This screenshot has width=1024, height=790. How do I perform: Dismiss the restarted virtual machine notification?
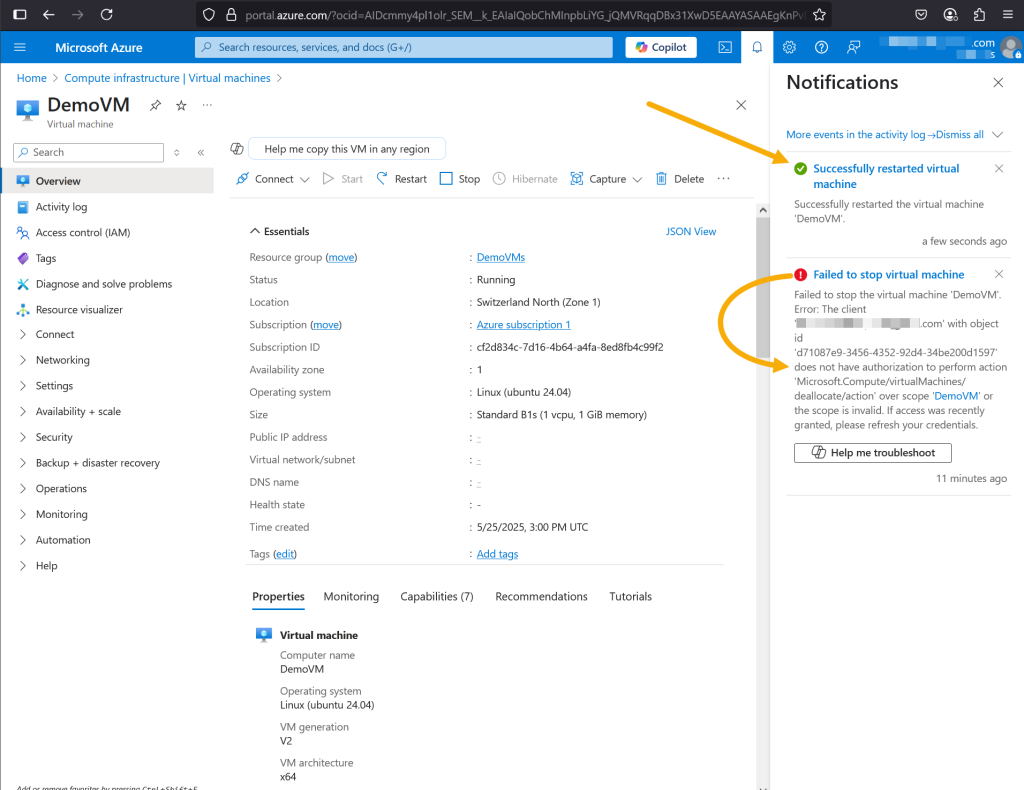point(999,168)
